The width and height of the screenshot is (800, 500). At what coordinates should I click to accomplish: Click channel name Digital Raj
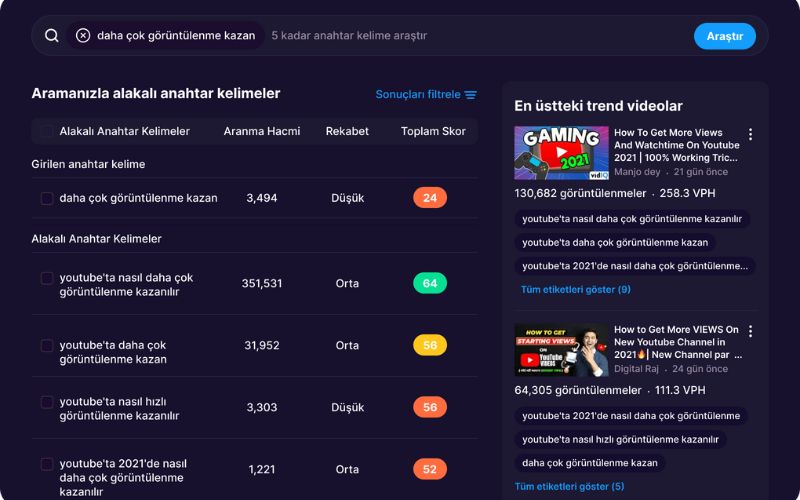coord(636,369)
